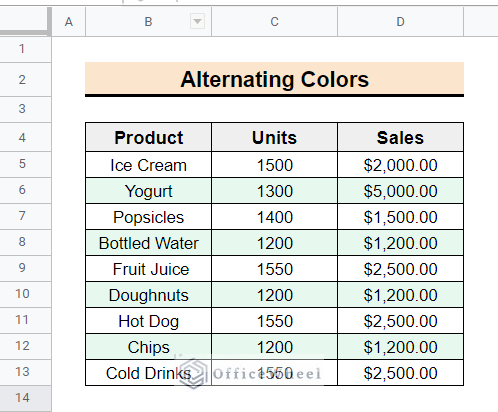Select the Ice Cream cell
Viewport: 498px width, 412px height.
pos(148,165)
